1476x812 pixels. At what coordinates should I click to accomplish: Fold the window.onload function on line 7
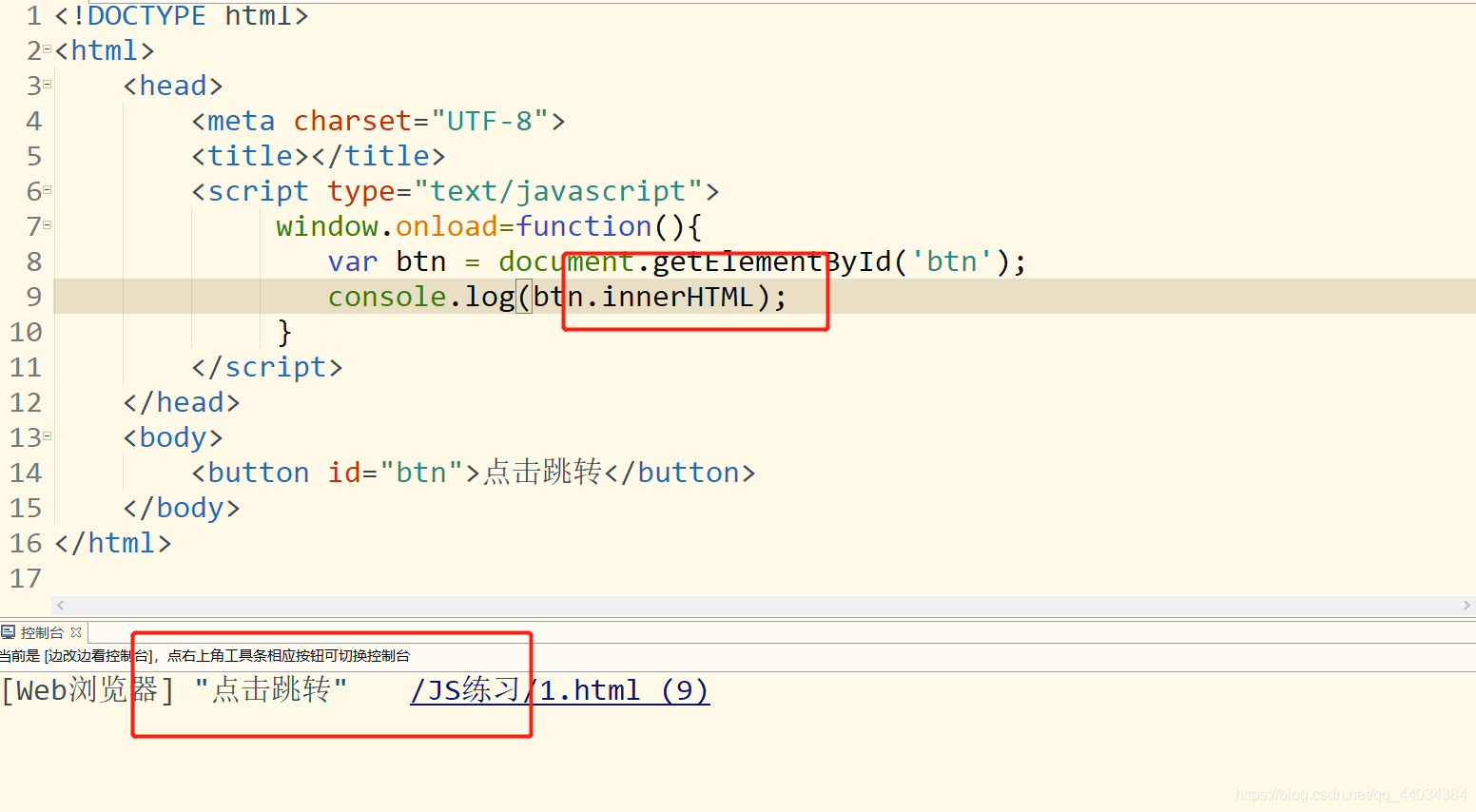46,226
